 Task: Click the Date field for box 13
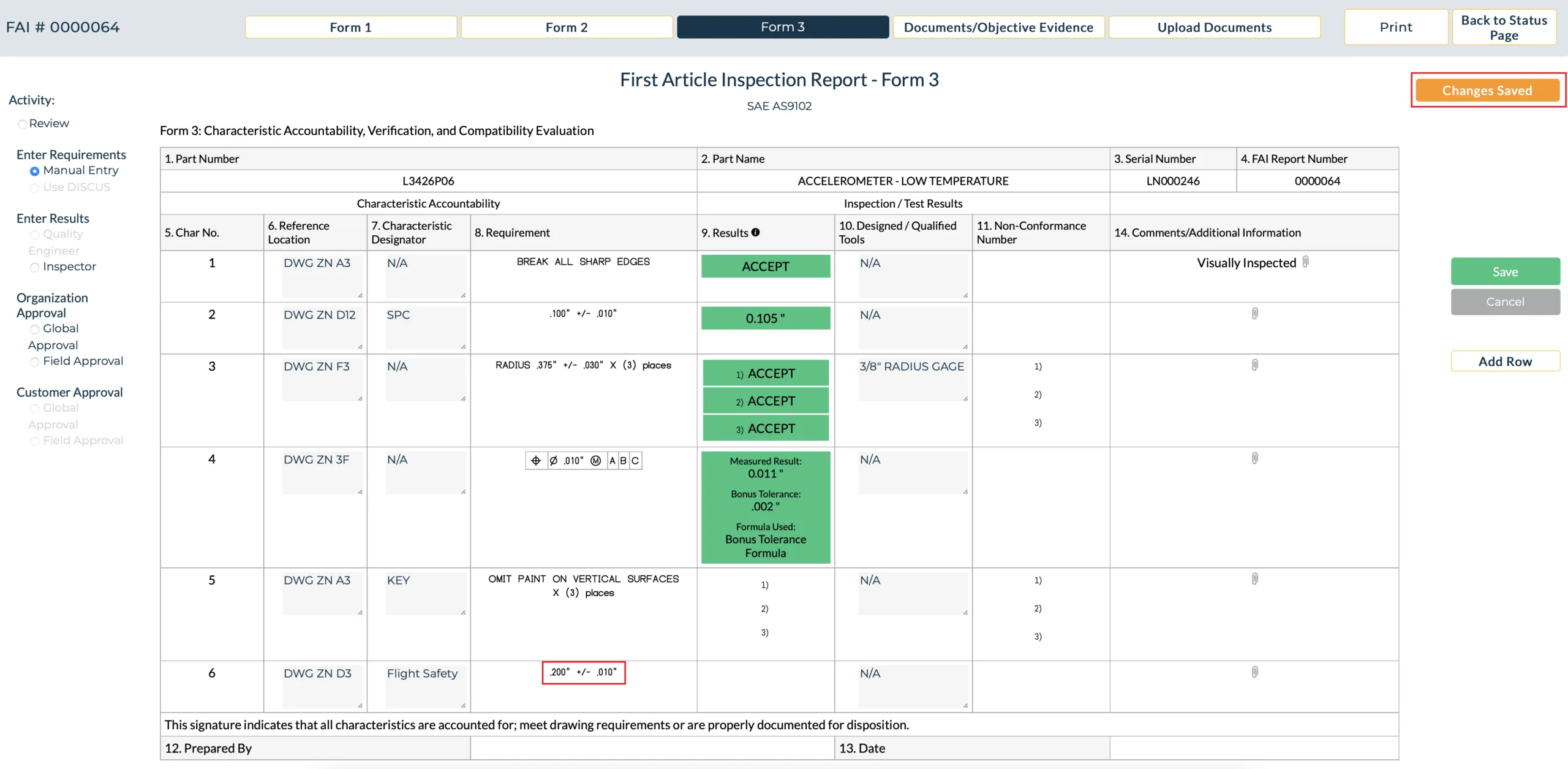(1254, 748)
